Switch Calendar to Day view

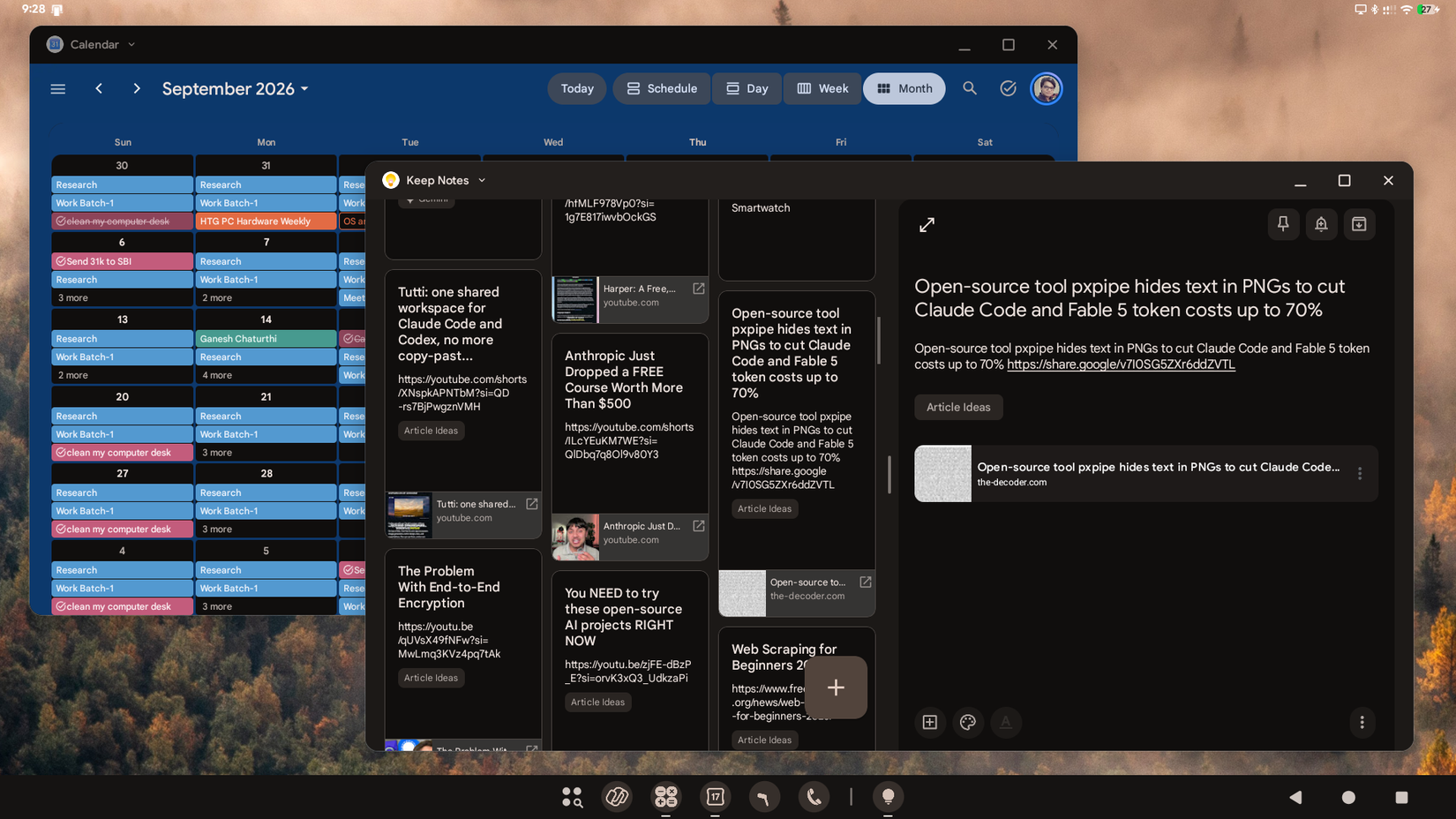point(747,88)
